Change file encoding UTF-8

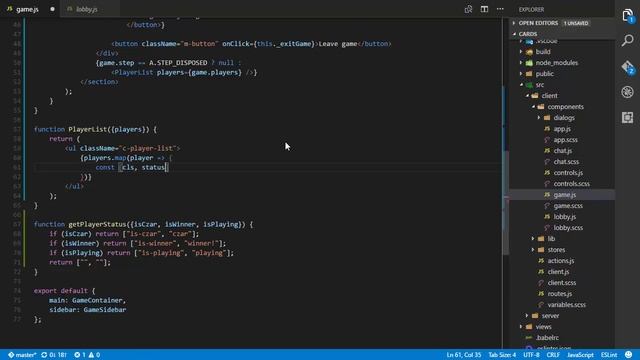pos(531,355)
